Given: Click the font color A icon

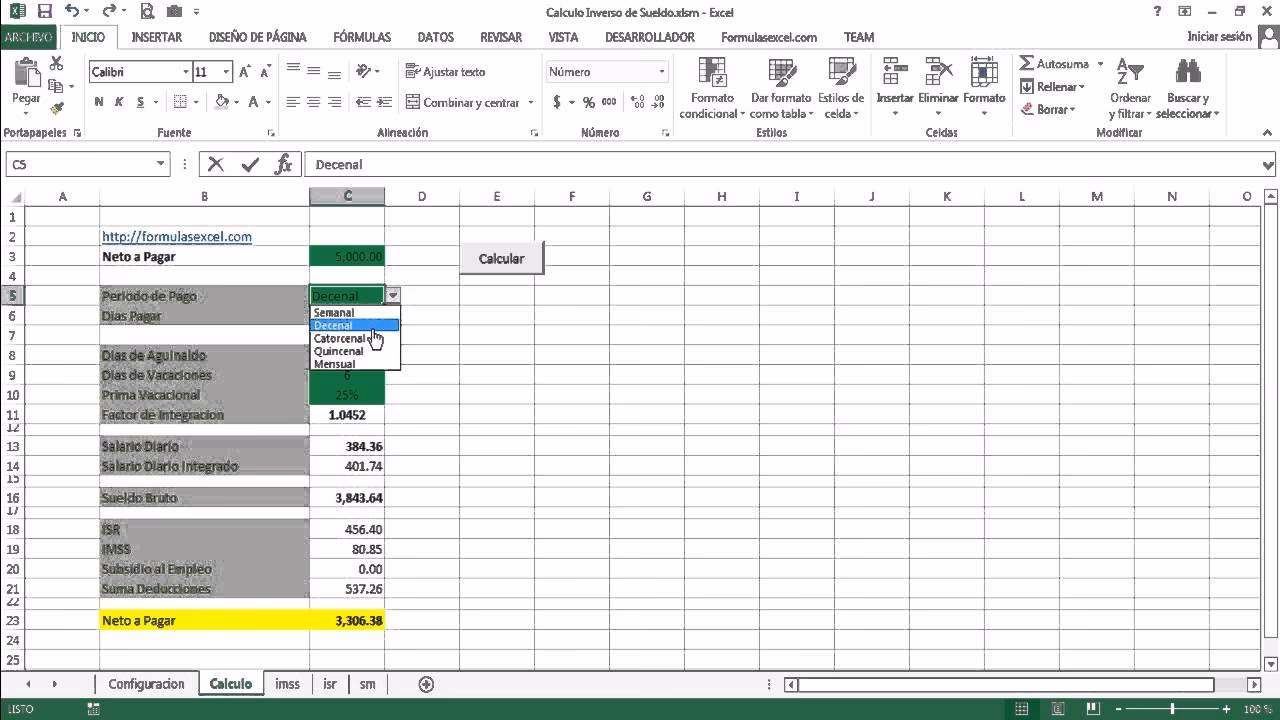Looking at the screenshot, I should pyautogui.click(x=254, y=102).
